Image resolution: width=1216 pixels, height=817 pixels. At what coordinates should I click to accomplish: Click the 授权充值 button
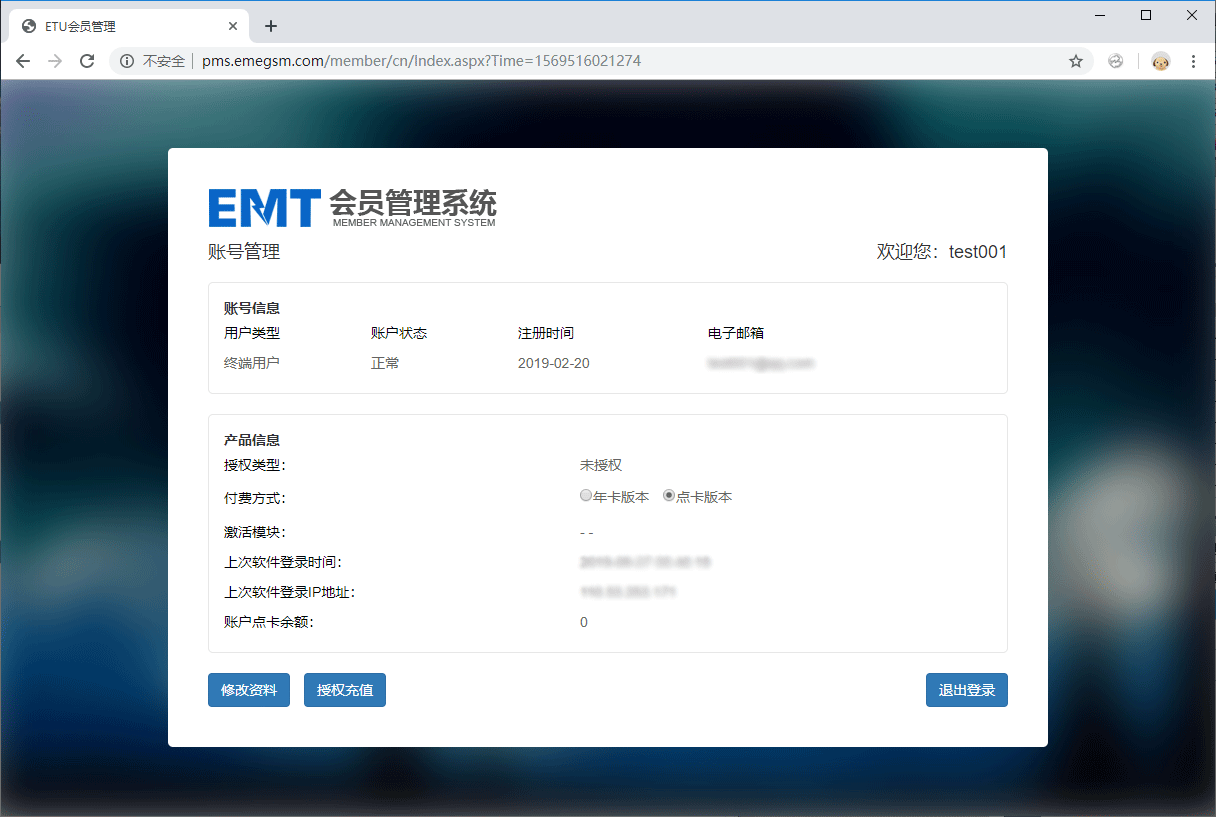point(345,690)
